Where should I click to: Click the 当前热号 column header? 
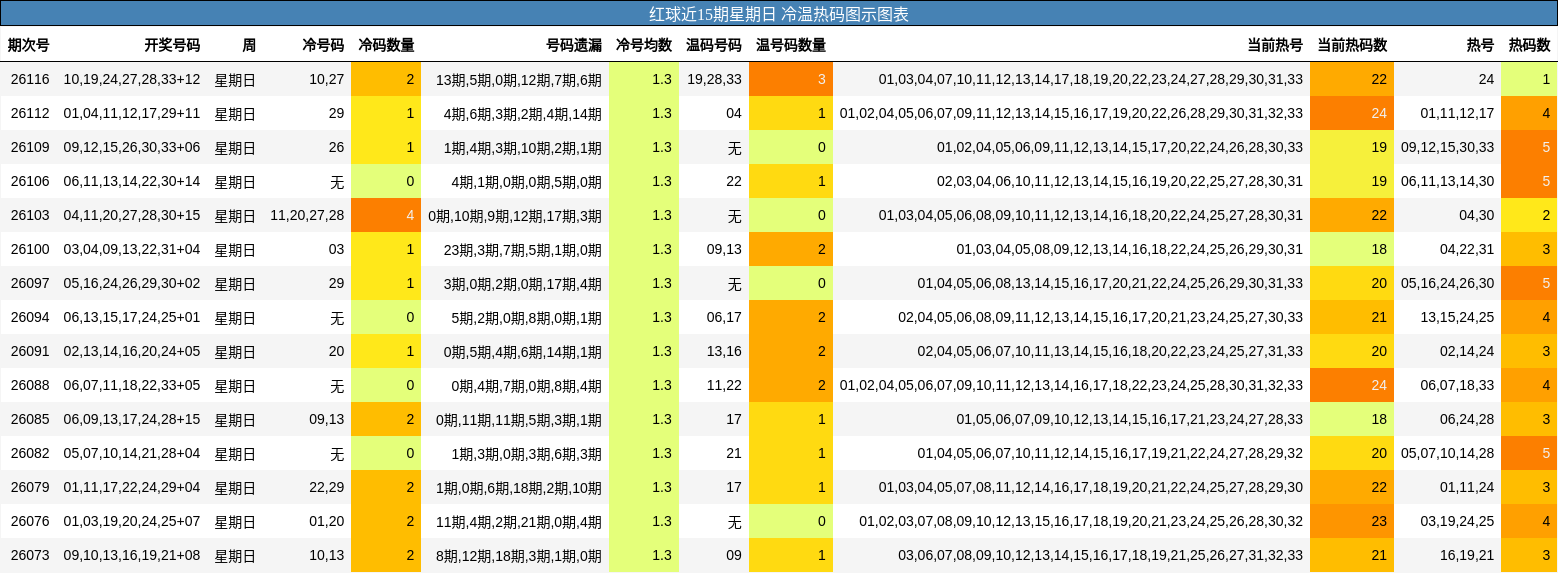point(1275,45)
